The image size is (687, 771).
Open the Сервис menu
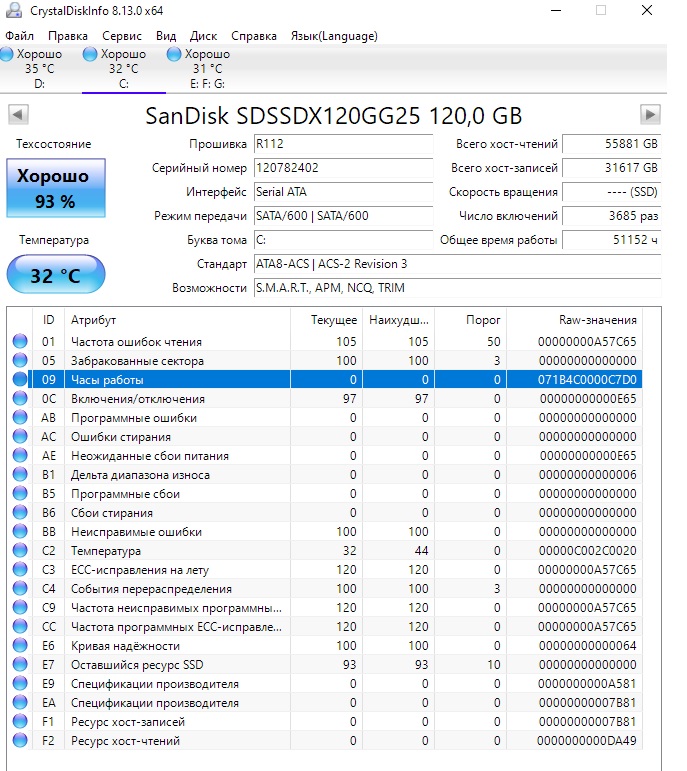coord(122,36)
